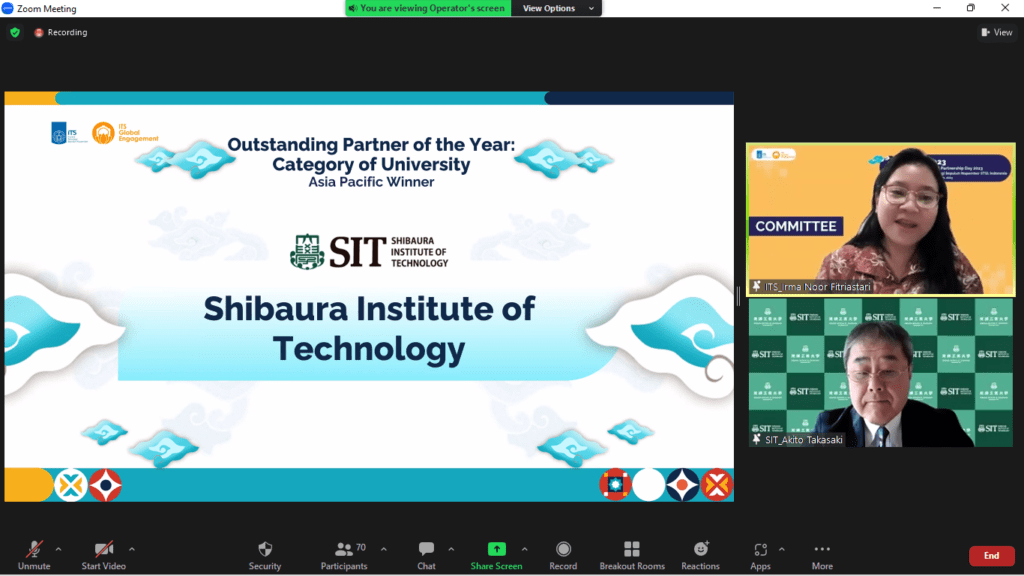1024x576 pixels.
Task: Click the green encryption shield icon
Action: coord(15,32)
